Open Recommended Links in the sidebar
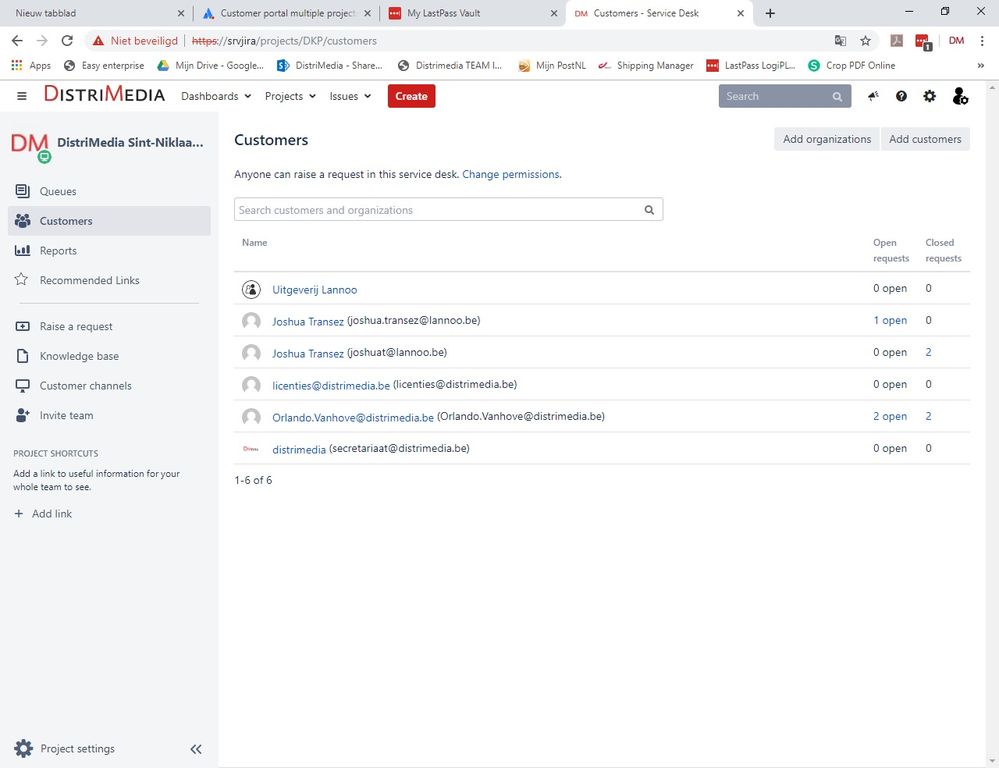This screenshot has height=768, width=999. click(x=109, y=280)
